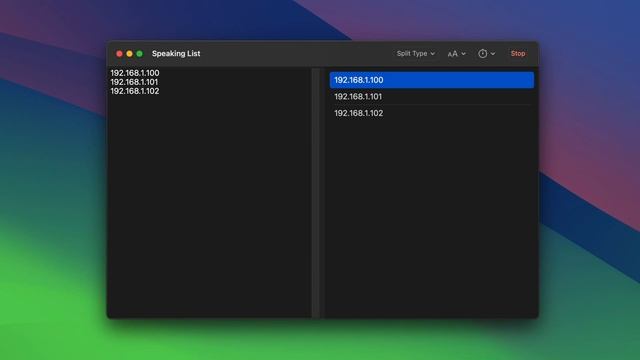The height and width of the screenshot is (360, 640).
Task: Close the Speaking List window
Action: point(119,53)
